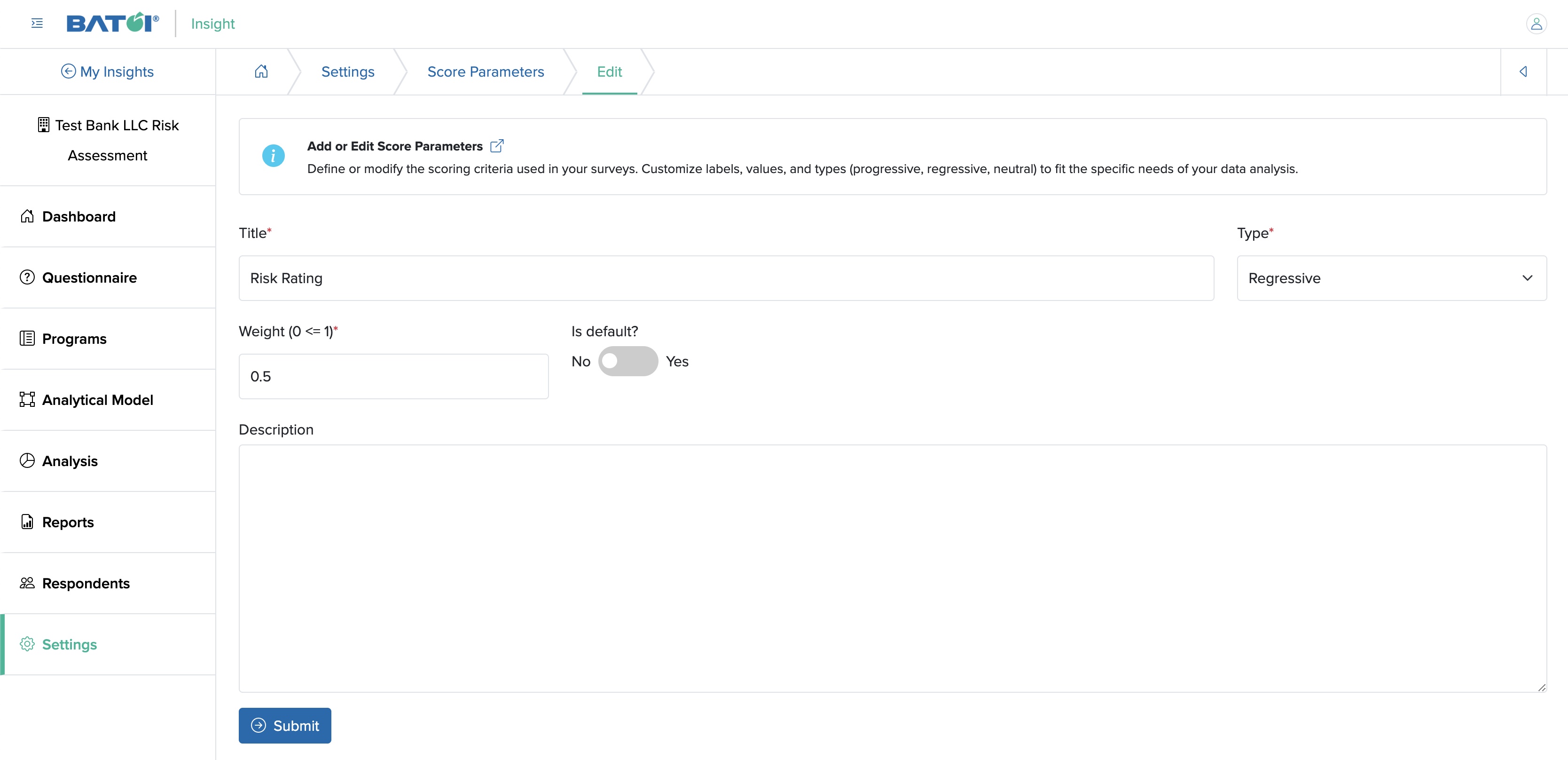Open the Dashboard sidebar item
Screen dimensions: 1568x760
(x=109, y=216)
